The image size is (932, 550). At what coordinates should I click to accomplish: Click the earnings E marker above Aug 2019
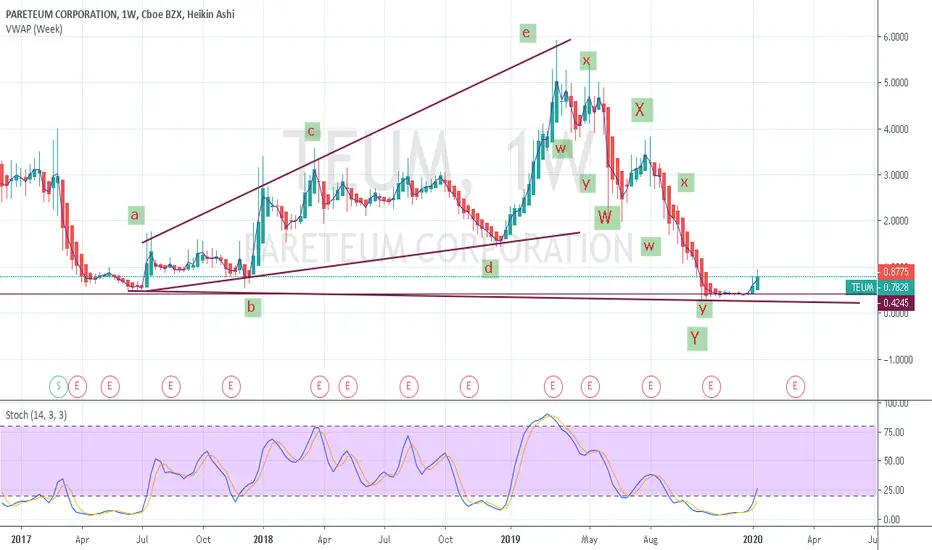651,386
